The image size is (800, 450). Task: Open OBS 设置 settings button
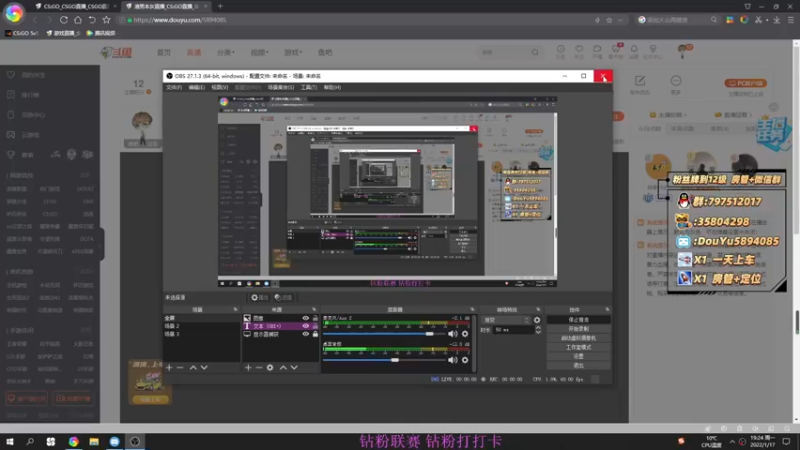578,356
